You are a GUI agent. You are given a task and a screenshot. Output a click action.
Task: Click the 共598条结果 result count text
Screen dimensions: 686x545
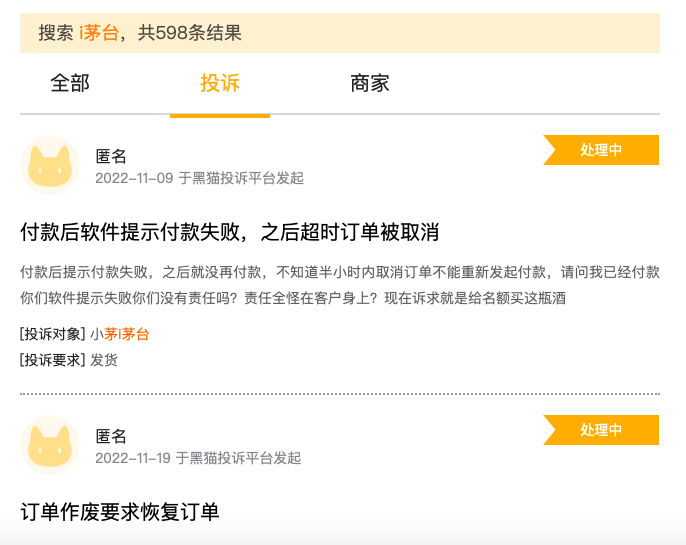click(x=190, y=33)
